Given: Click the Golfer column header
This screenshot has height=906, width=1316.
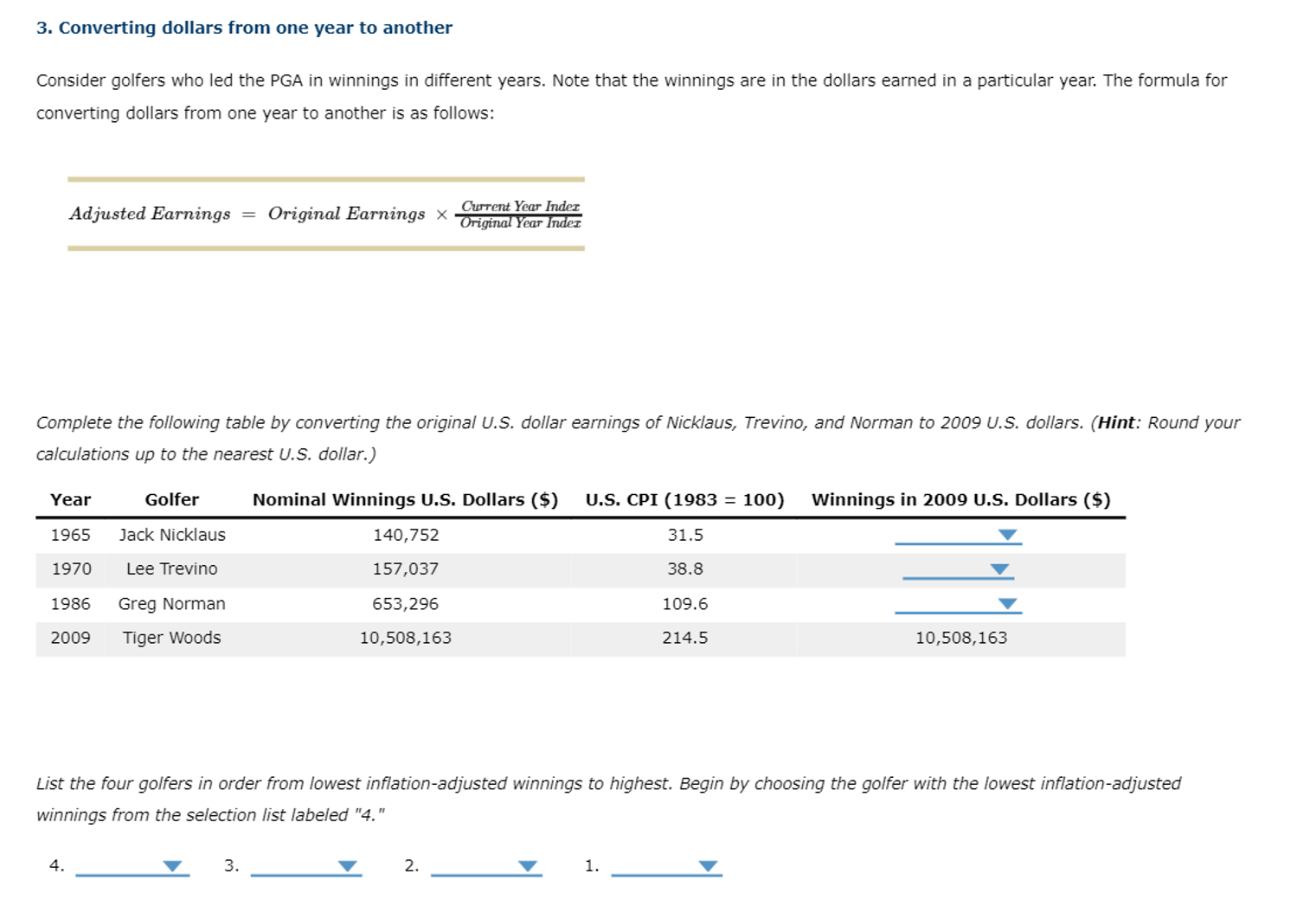Looking at the screenshot, I should 171,499.
